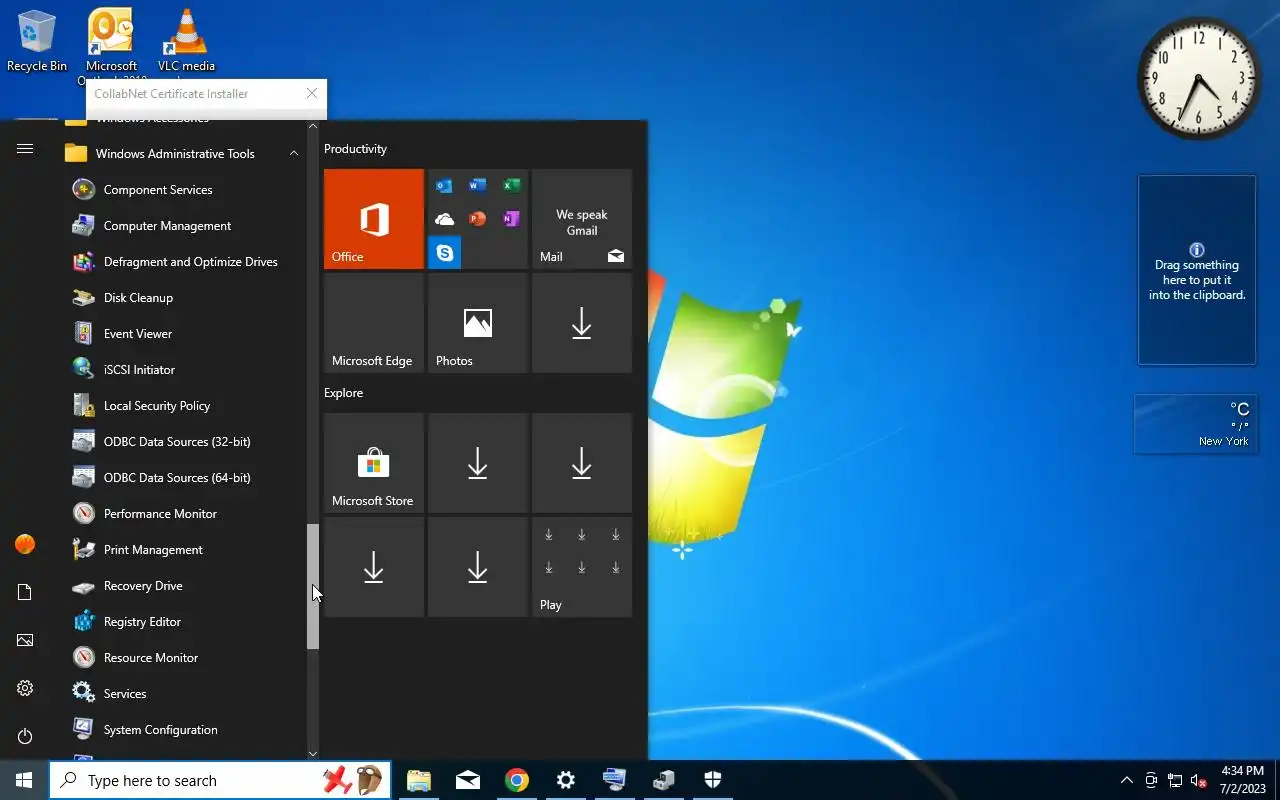The image size is (1280, 800).
Task: Open File Explorer from the taskbar
Action: point(419,780)
